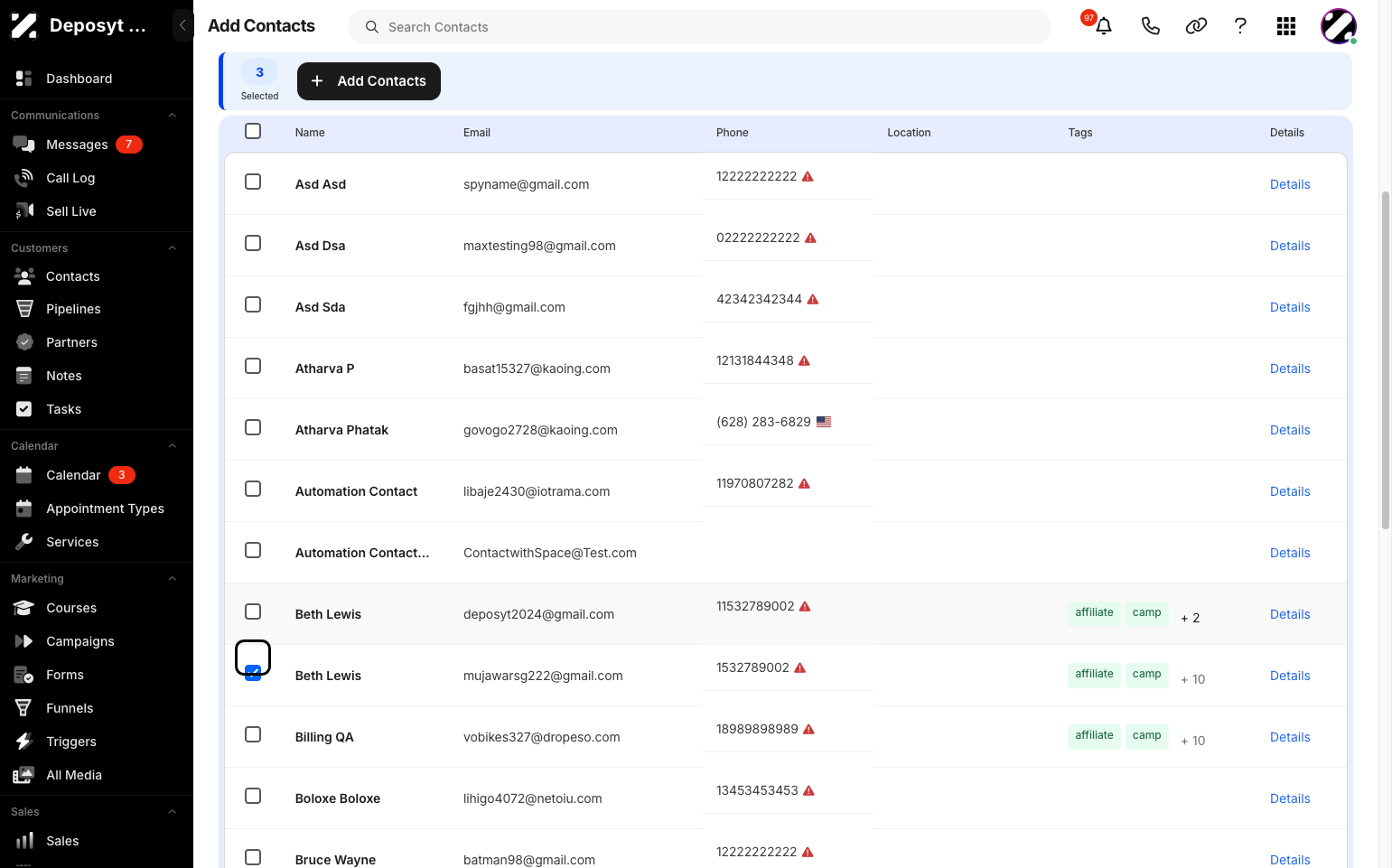Open Details link for Asd Dsa
The height and width of the screenshot is (868, 1392).
coord(1289,246)
